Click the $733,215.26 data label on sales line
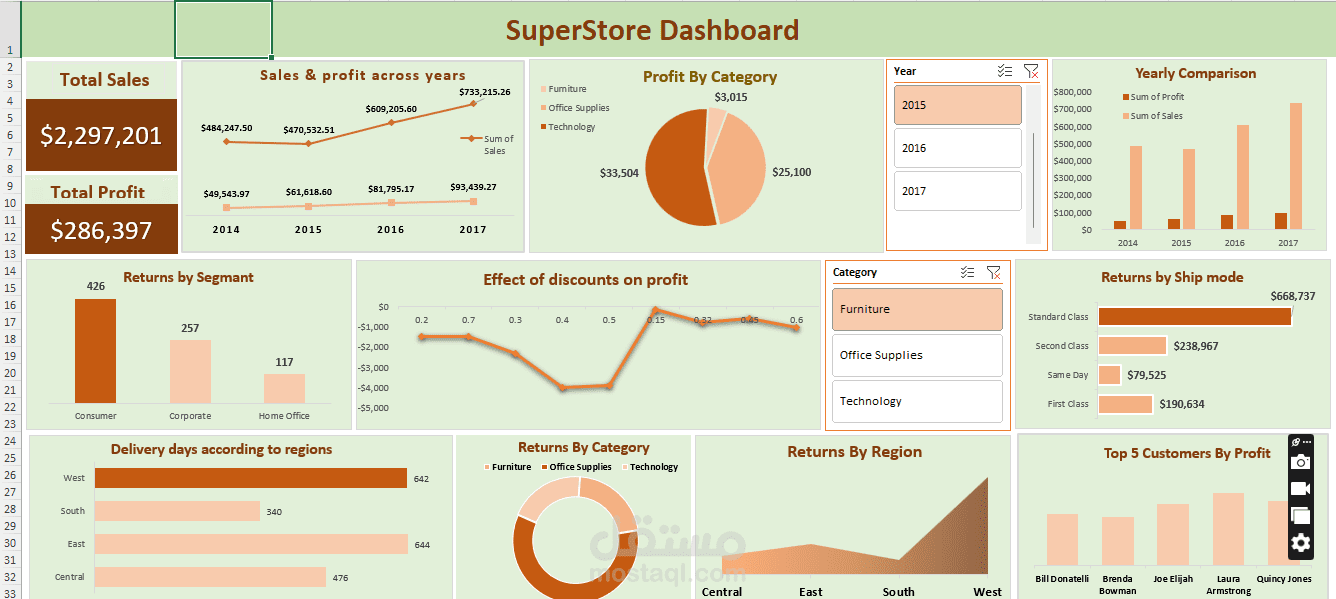The height and width of the screenshot is (599, 1336). tap(485, 91)
